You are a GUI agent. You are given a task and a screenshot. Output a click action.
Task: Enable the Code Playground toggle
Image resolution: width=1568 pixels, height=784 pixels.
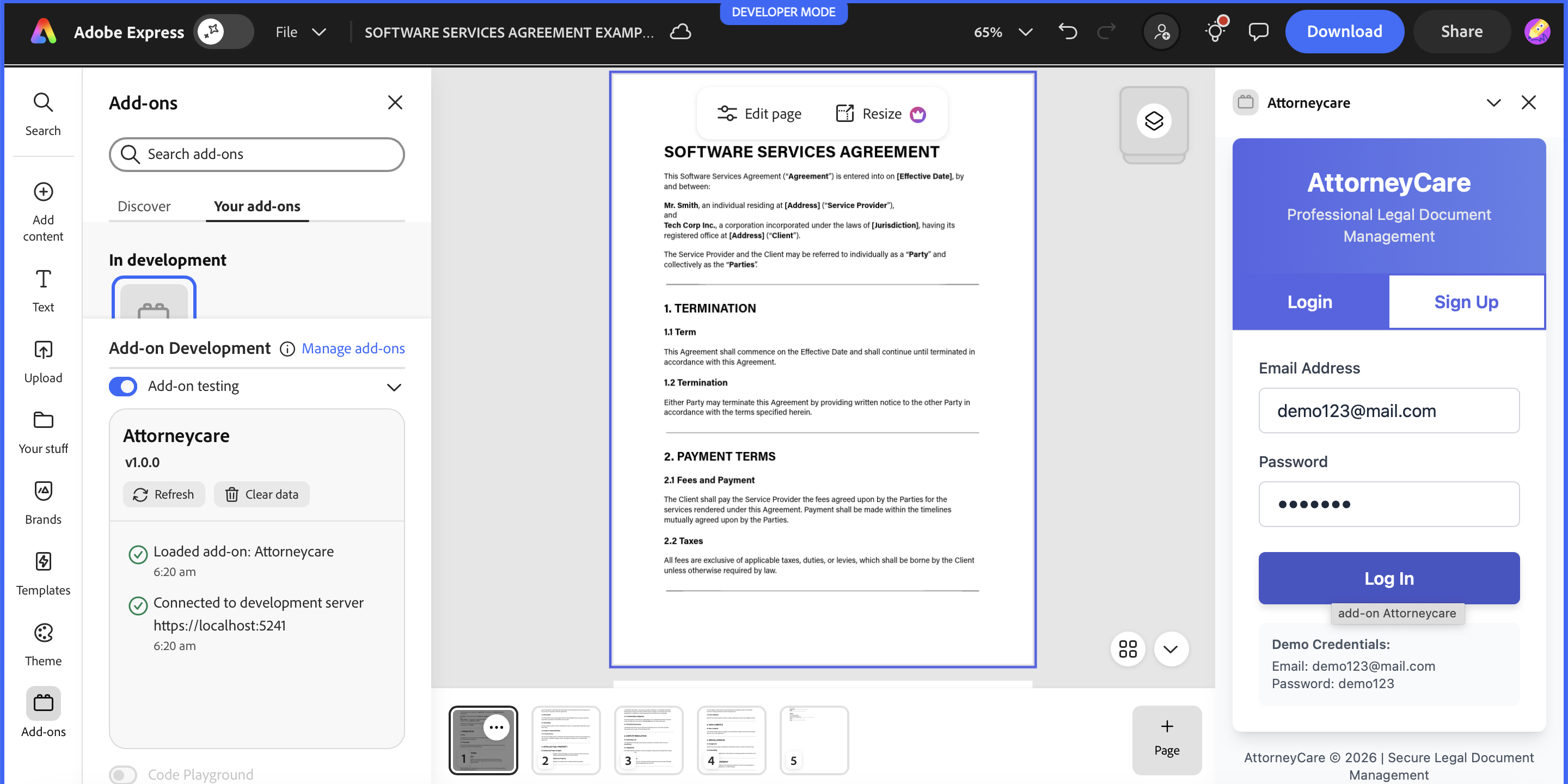click(x=124, y=774)
